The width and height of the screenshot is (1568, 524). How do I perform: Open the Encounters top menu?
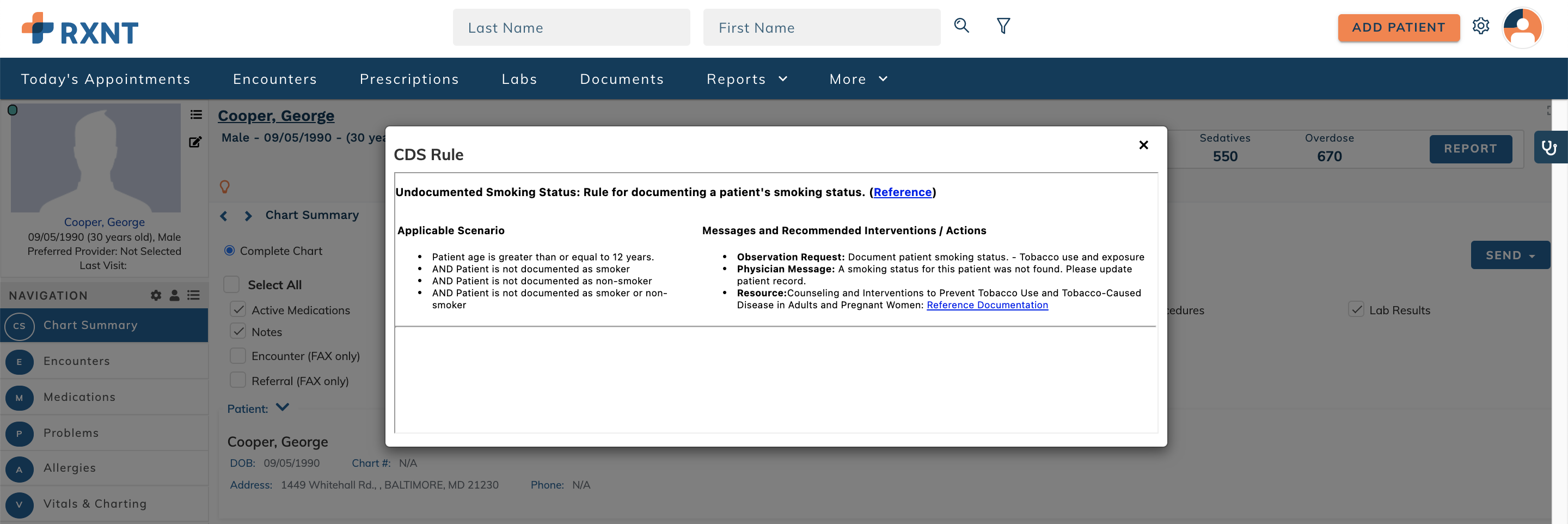coord(275,79)
